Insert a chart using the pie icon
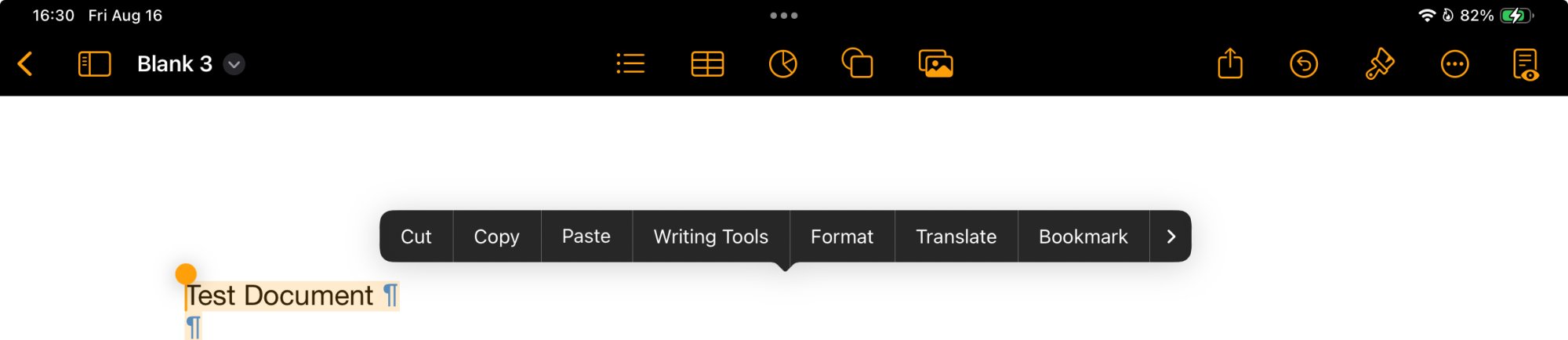Viewport: 1568px width, 340px height. pyautogui.click(x=782, y=64)
